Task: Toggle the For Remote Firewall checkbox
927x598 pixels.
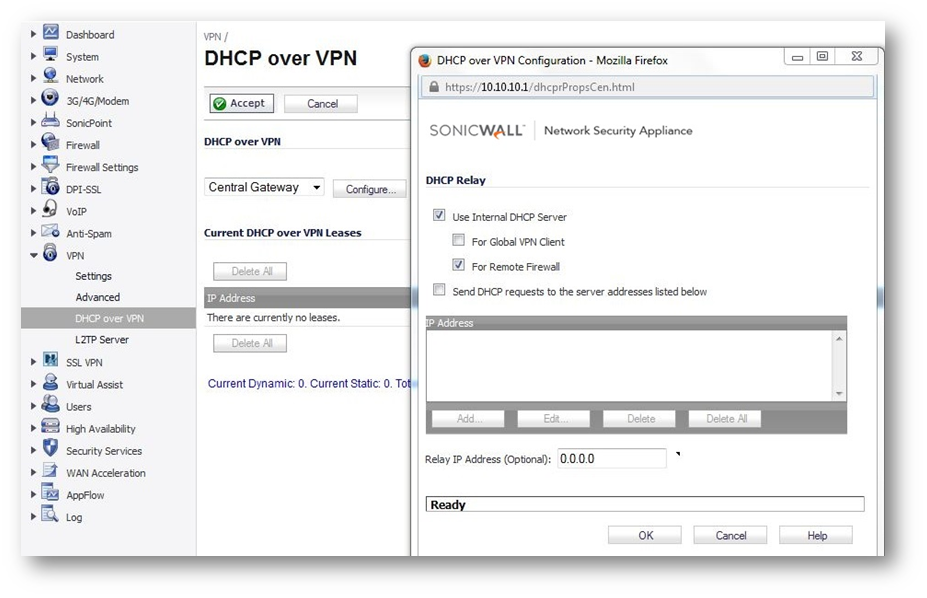Action: [458, 266]
